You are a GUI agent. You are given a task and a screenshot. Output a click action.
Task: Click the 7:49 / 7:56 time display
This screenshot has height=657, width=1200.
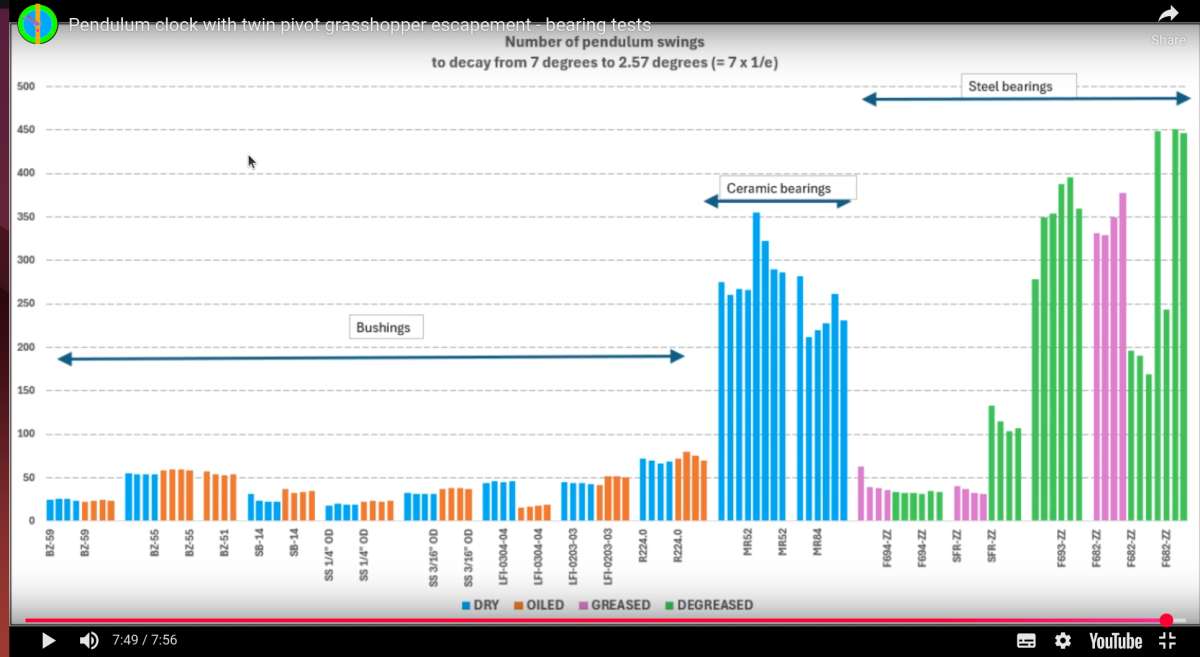point(145,641)
